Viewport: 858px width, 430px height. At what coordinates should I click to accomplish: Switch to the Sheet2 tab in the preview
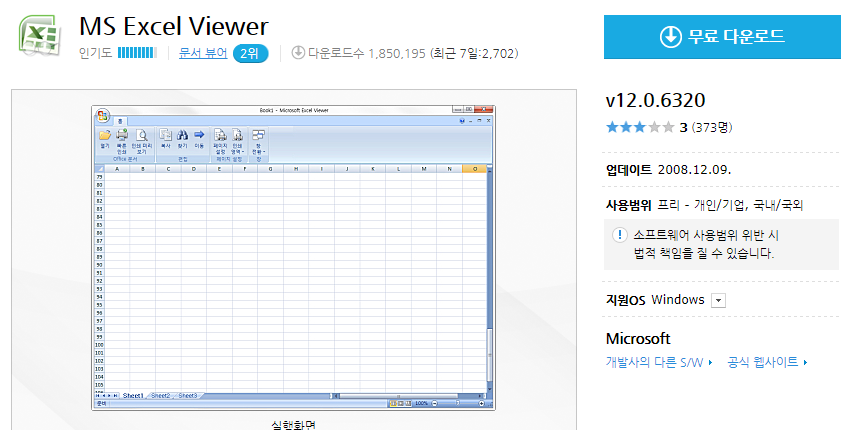[x=160, y=396]
